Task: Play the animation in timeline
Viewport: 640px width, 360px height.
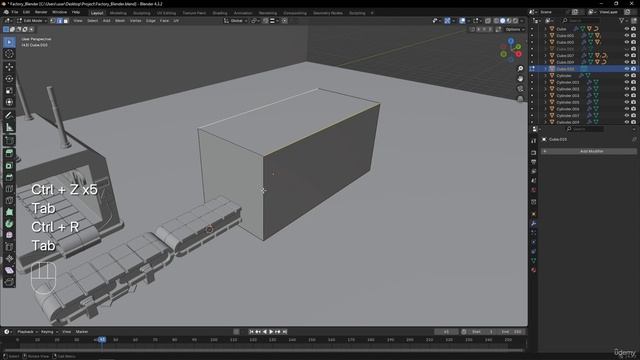Action: pos(271,332)
